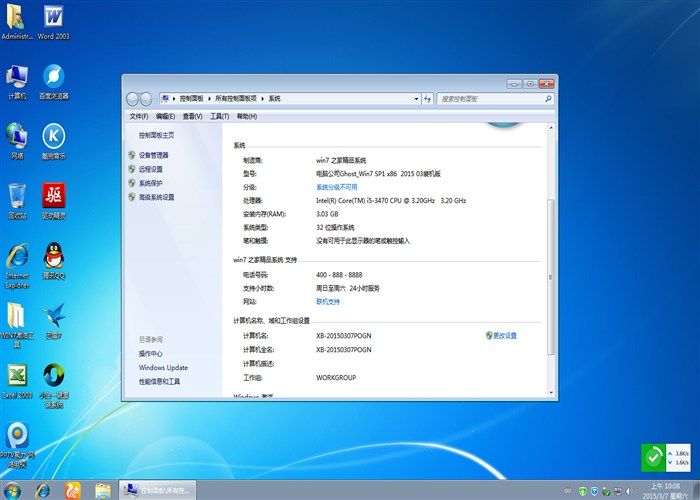
Task: Expand the arrow after 控制面板 in breadcrumb
Action: point(210,99)
